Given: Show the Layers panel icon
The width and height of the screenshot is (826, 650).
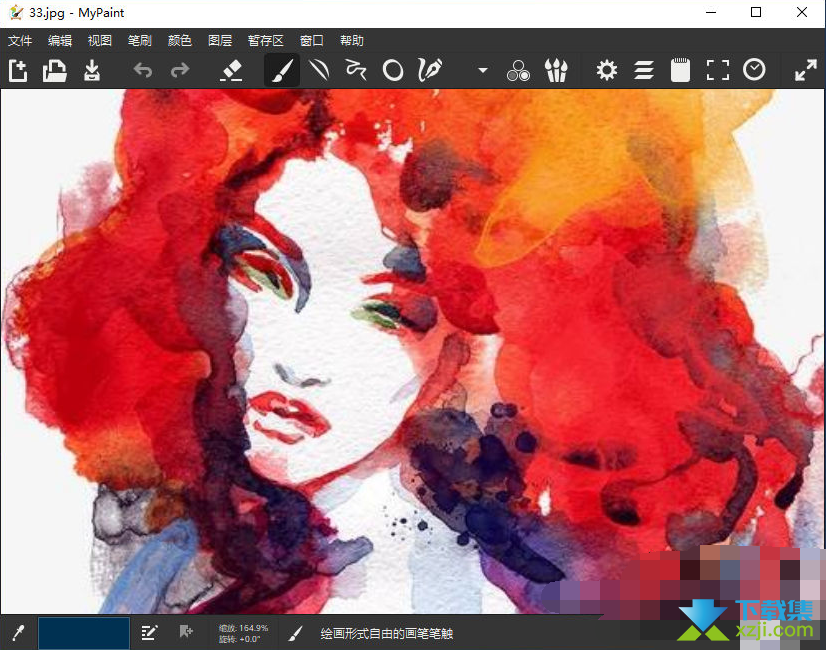Looking at the screenshot, I should point(644,70).
